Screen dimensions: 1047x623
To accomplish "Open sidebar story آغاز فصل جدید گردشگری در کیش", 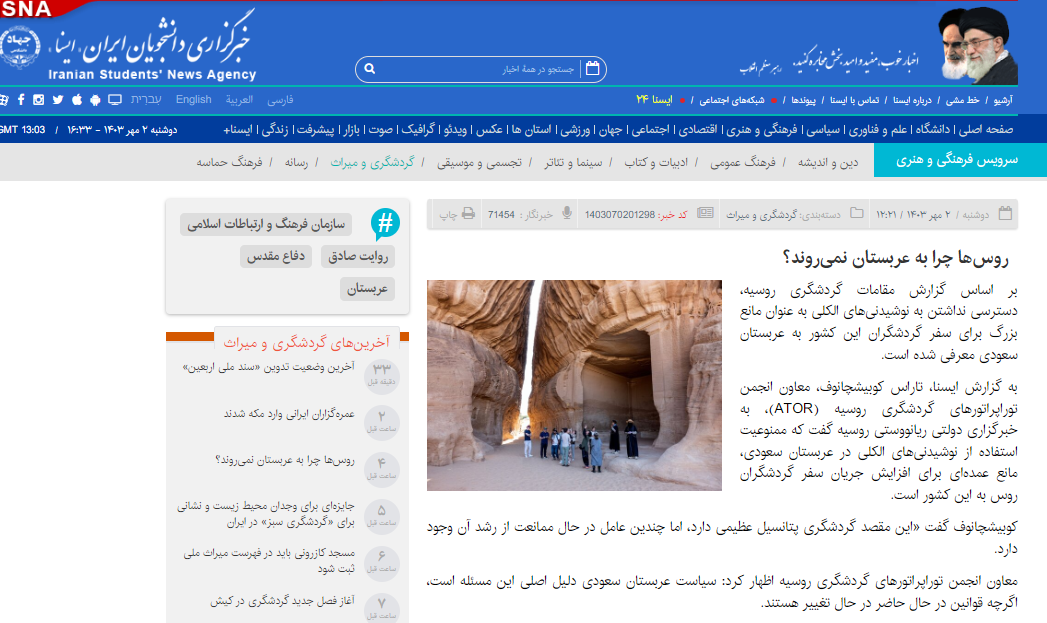I will point(282,601).
